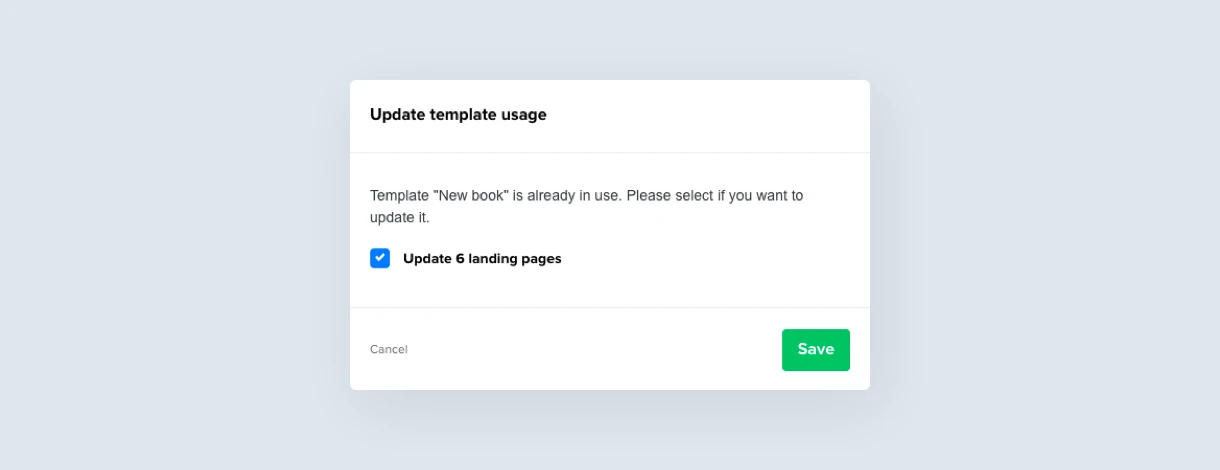Screen dimensions: 1220x470
Task: Click the blue checkmark icon
Action: click(380, 258)
